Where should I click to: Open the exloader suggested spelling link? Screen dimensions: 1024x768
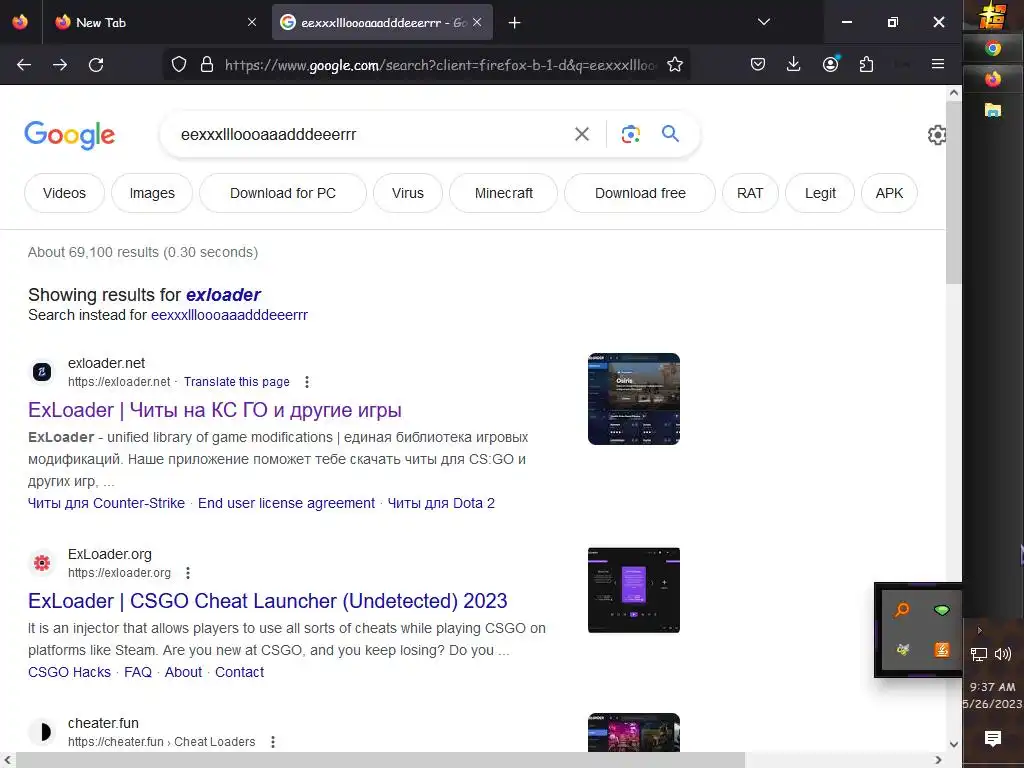pyautogui.click(x=223, y=295)
